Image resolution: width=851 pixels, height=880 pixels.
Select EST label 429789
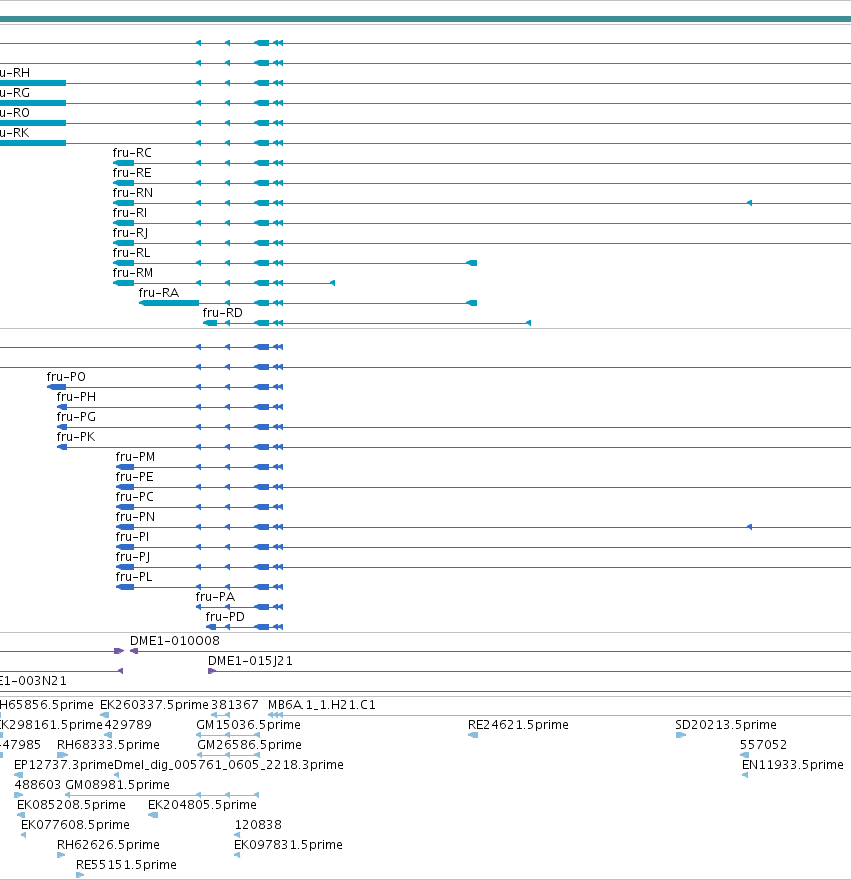[x=128, y=725]
